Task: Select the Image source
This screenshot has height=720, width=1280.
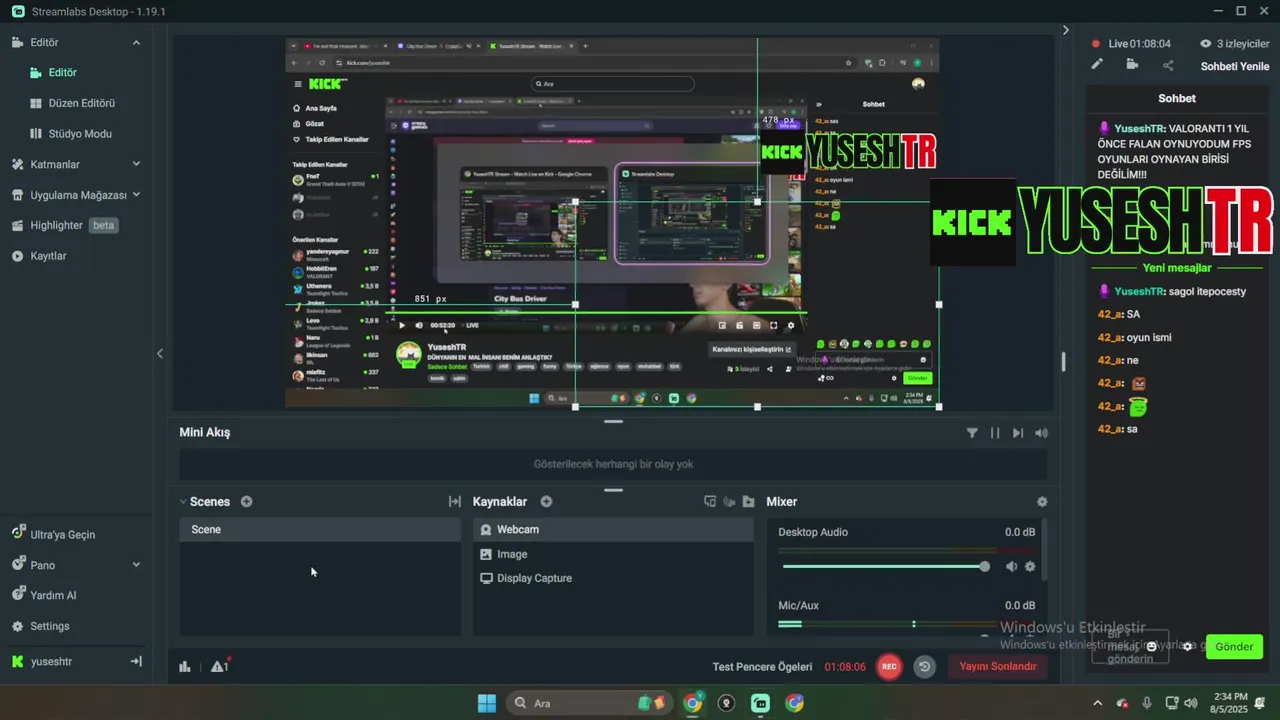Action: pos(613,554)
